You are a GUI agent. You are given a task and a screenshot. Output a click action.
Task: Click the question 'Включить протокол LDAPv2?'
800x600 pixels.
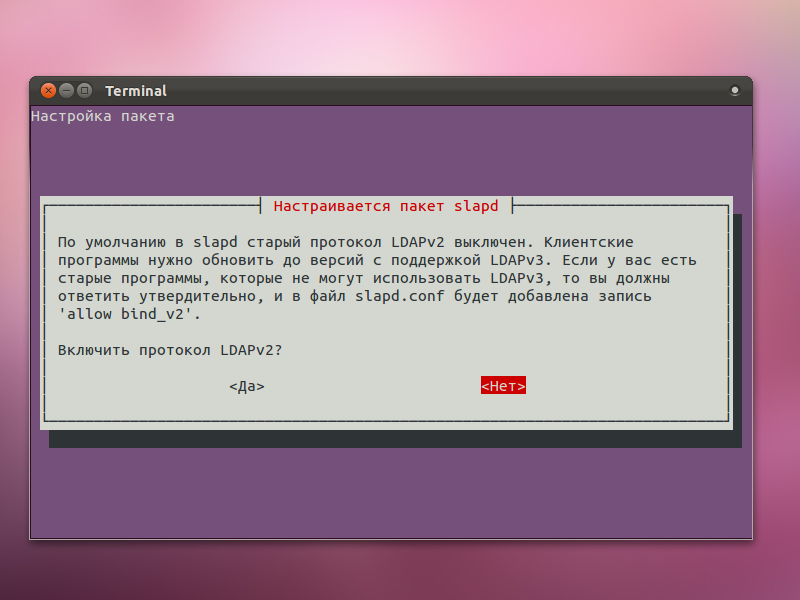coord(170,350)
